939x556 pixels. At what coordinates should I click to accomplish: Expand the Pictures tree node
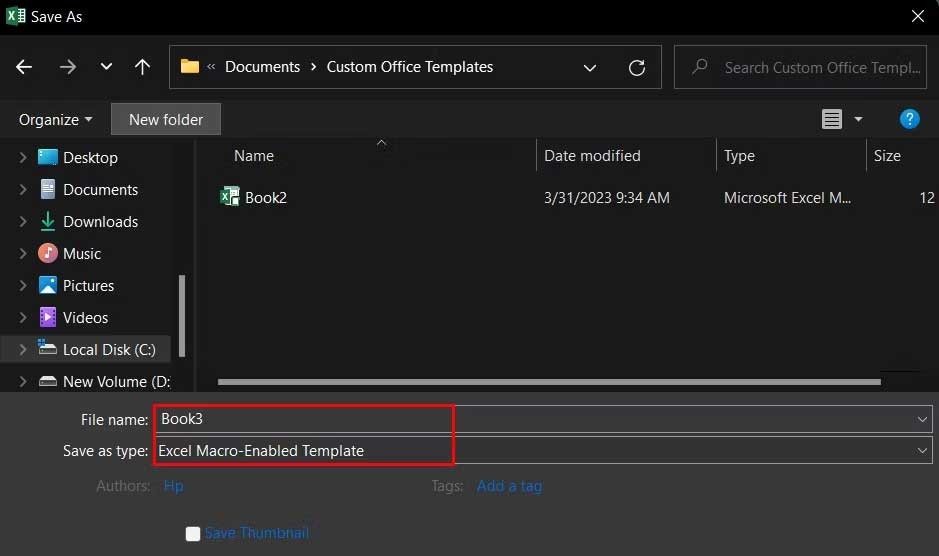coord(23,286)
